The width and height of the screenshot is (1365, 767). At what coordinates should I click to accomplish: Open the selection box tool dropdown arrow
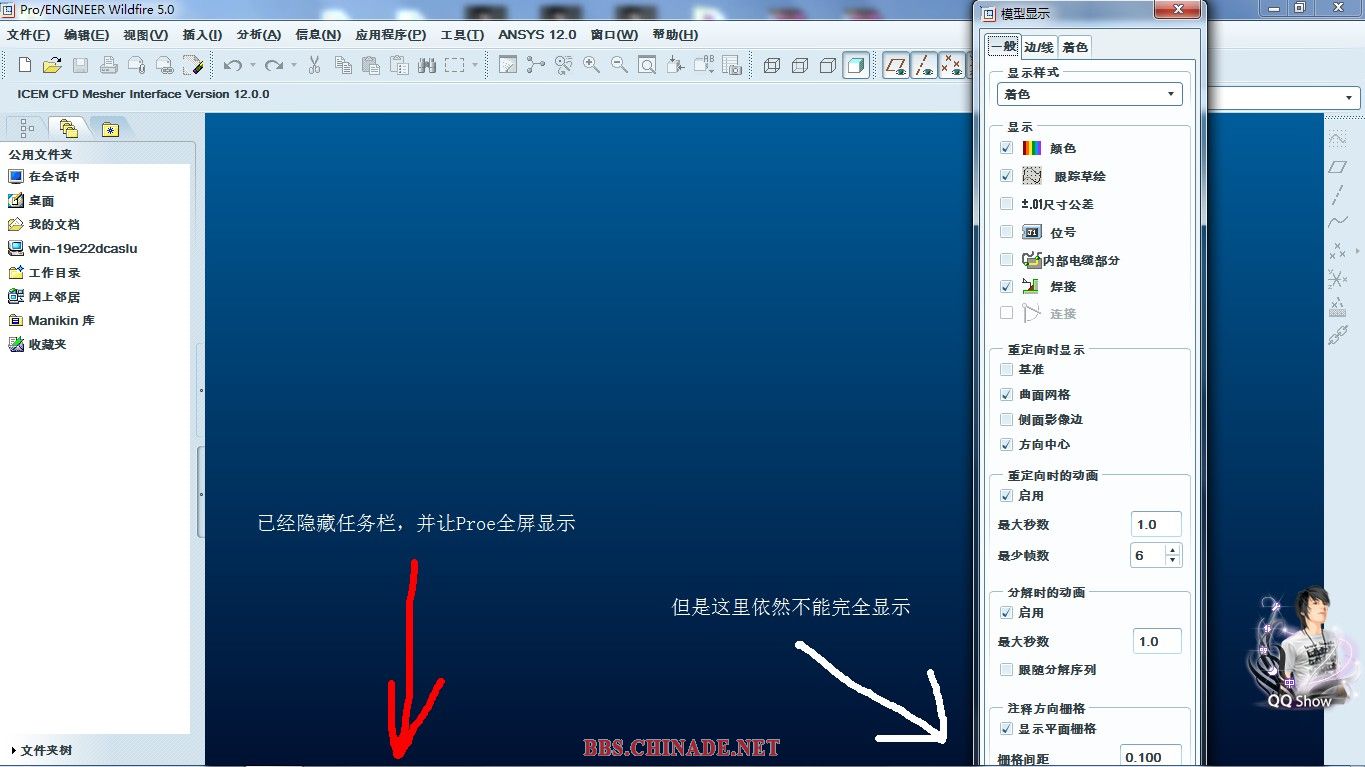click(475, 65)
